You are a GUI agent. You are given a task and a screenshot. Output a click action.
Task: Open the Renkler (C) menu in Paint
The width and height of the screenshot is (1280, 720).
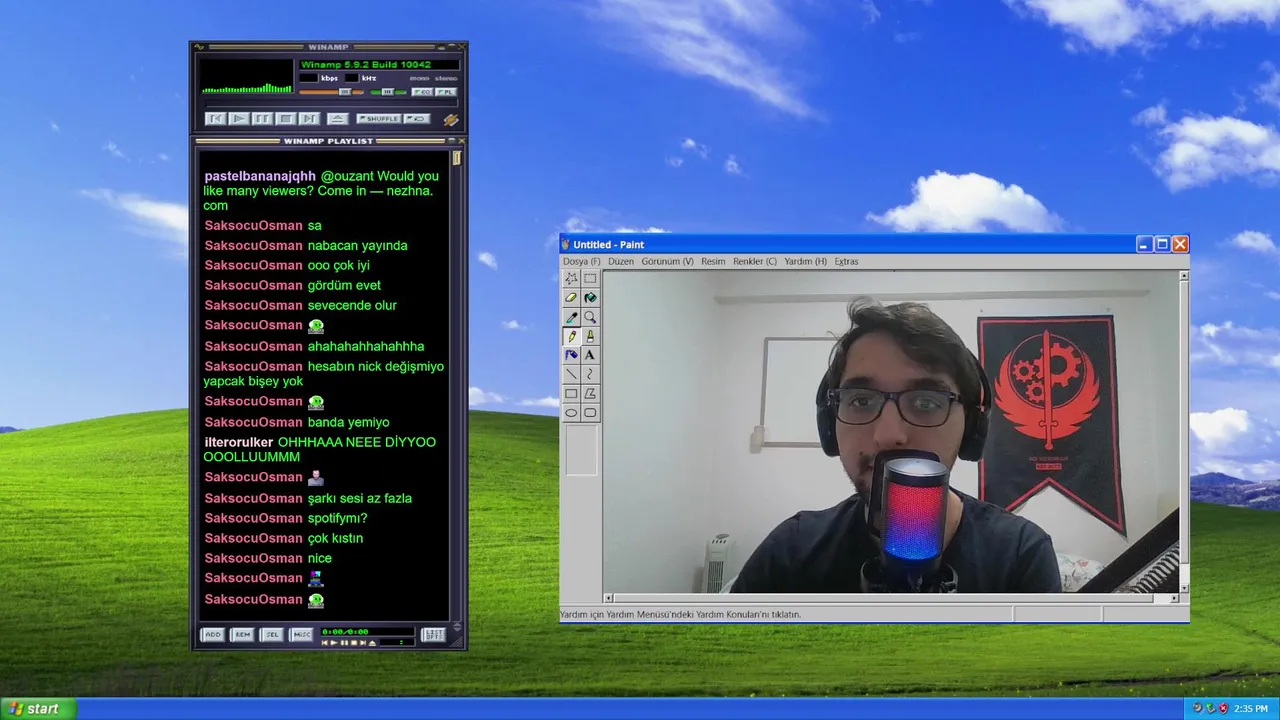pyautogui.click(x=755, y=261)
